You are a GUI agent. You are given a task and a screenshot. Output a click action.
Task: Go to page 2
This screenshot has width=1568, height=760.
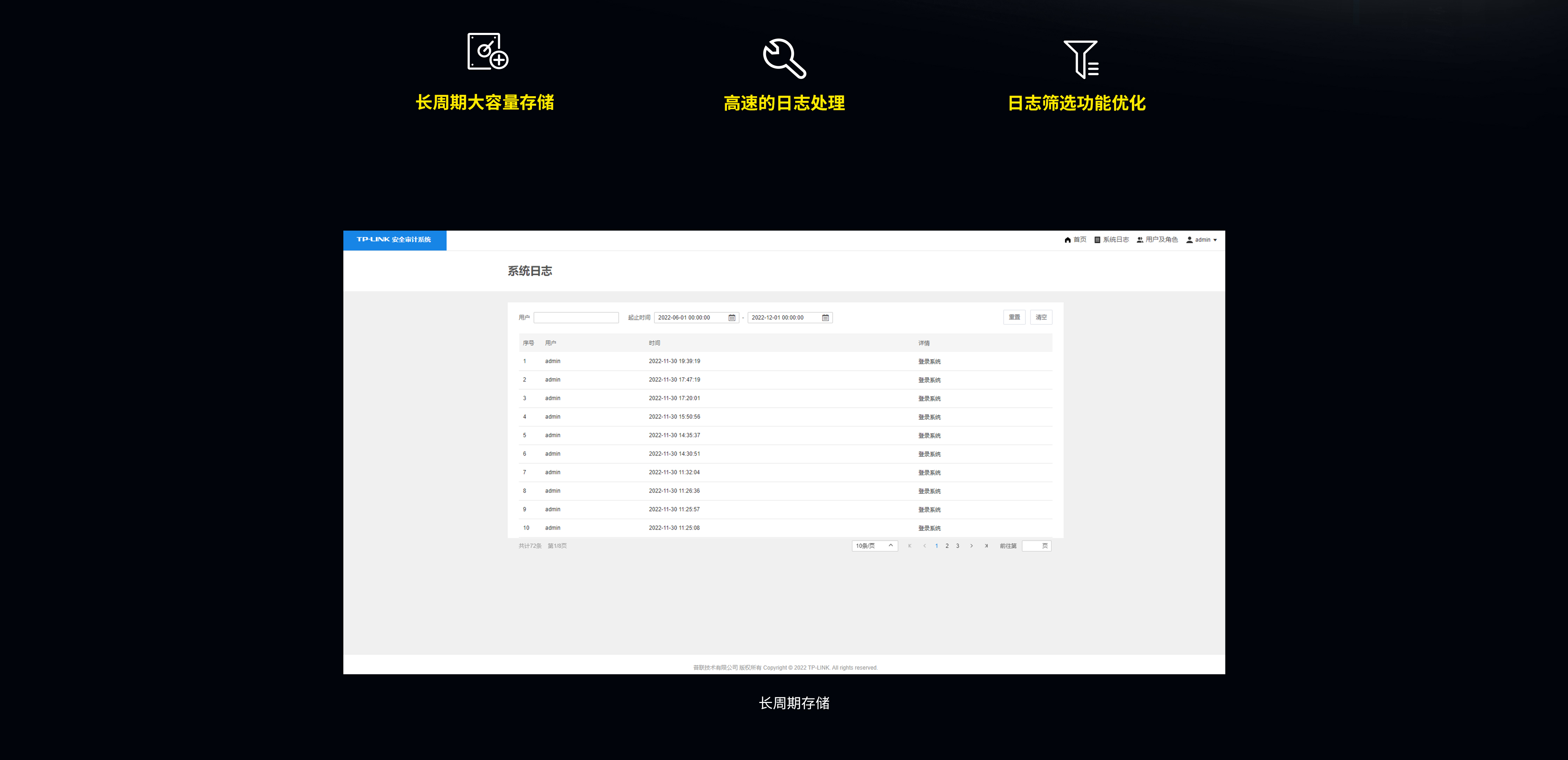pos(947,546)
